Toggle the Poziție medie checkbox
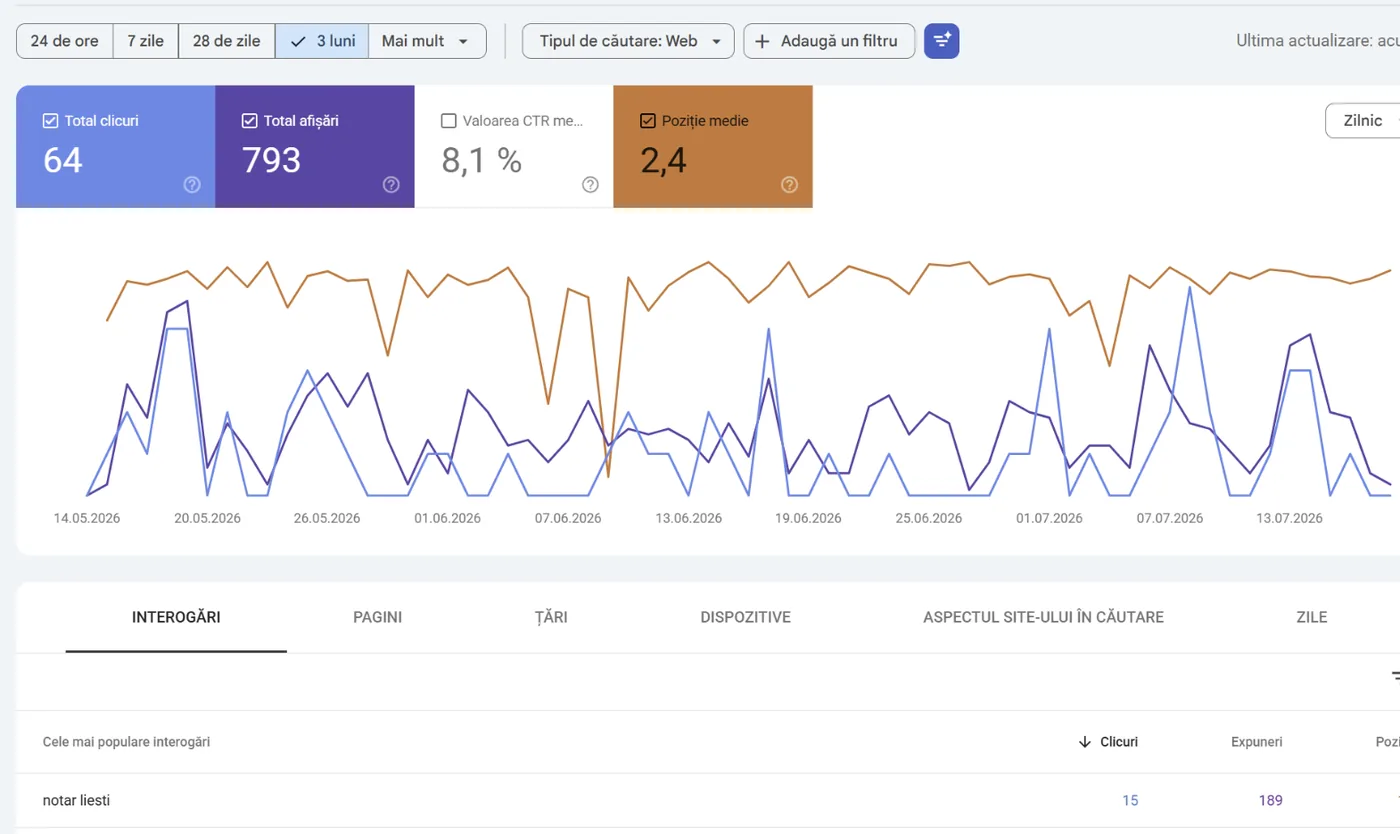1400x834 pixels. click(648, 121)
